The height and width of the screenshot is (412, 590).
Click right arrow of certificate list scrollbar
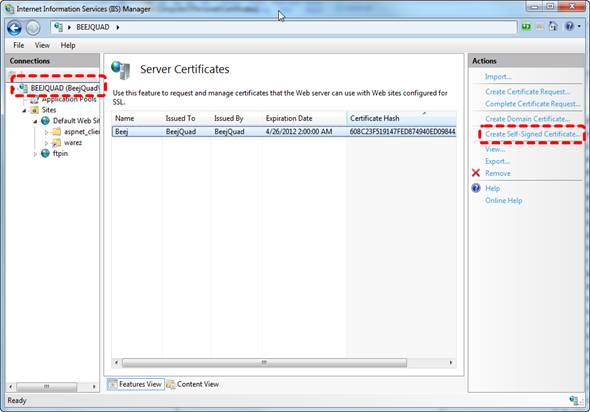451,362
